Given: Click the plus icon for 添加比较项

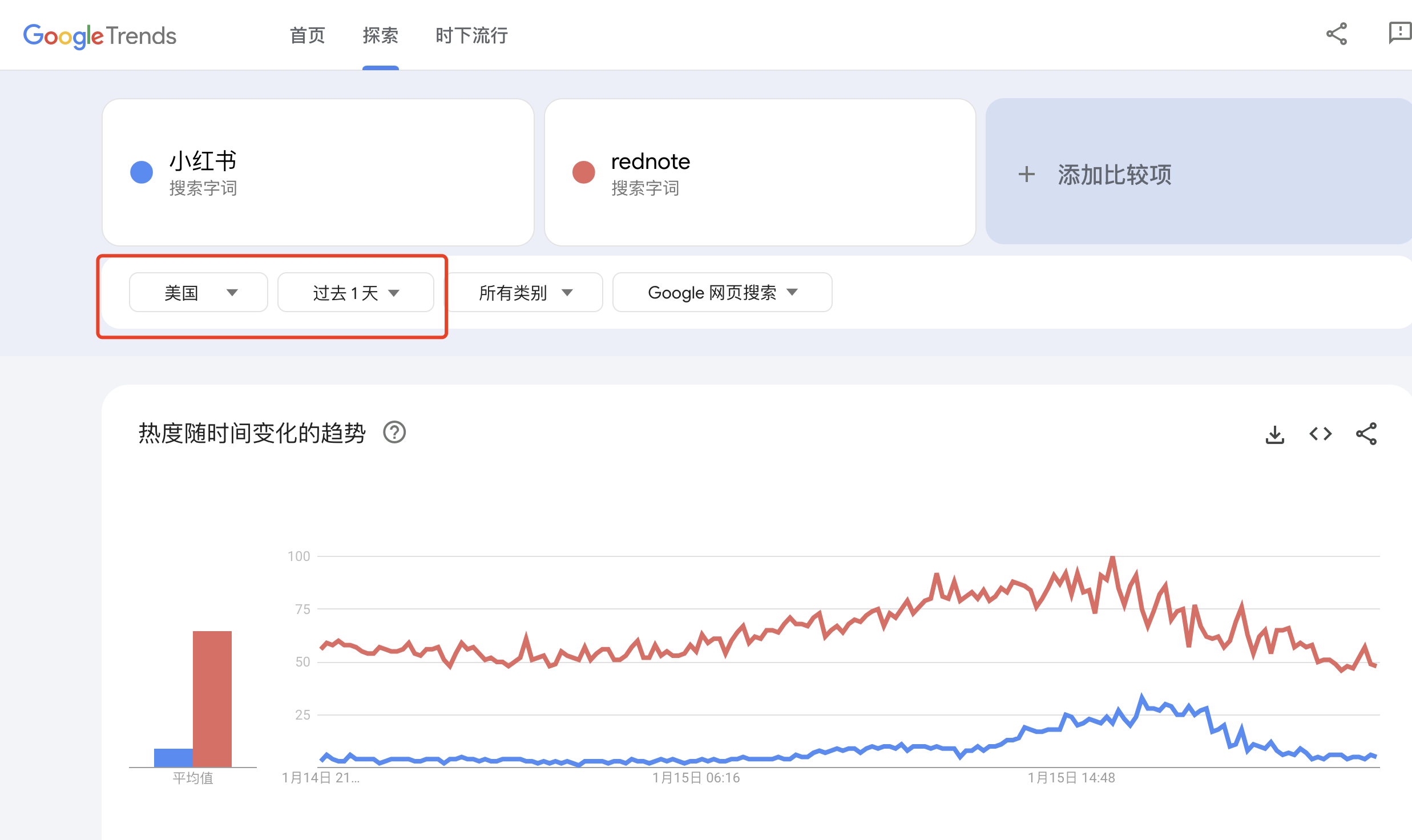Looking at the screenshot, I should 1026,174.
